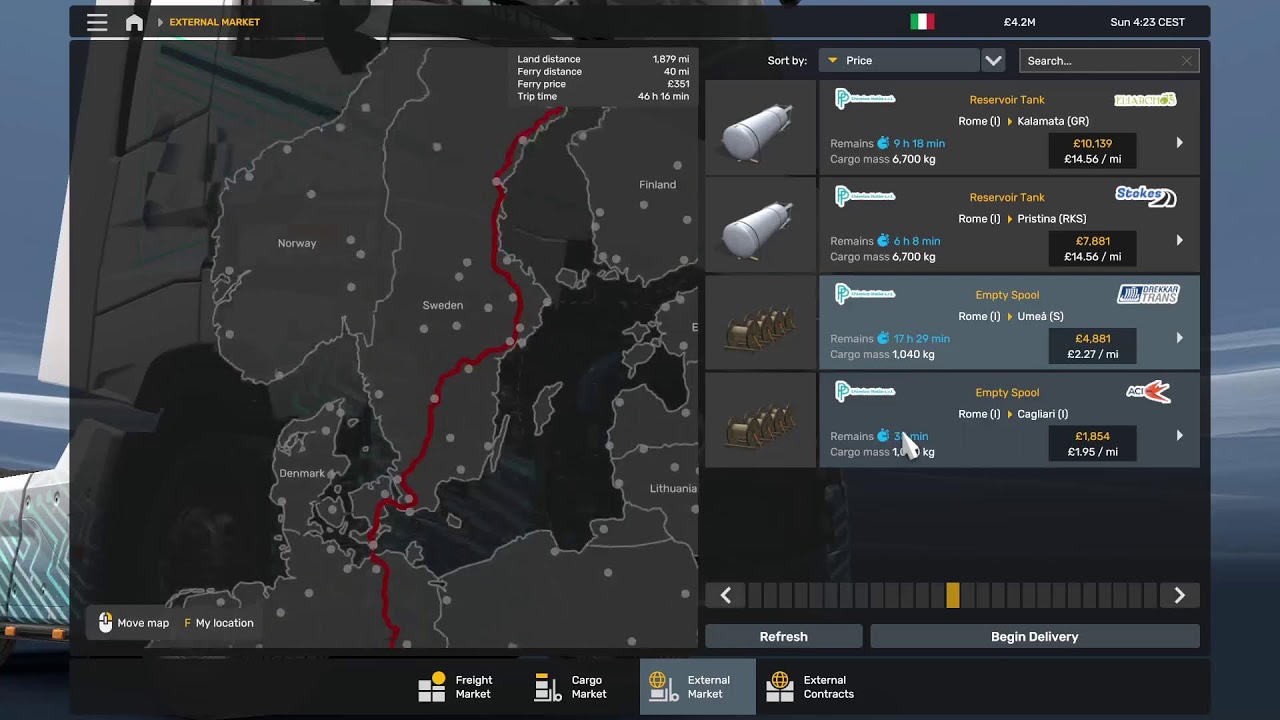Click the £1,854 price box
This screenshot has height=720, width=1280.
click(1092, 443)
